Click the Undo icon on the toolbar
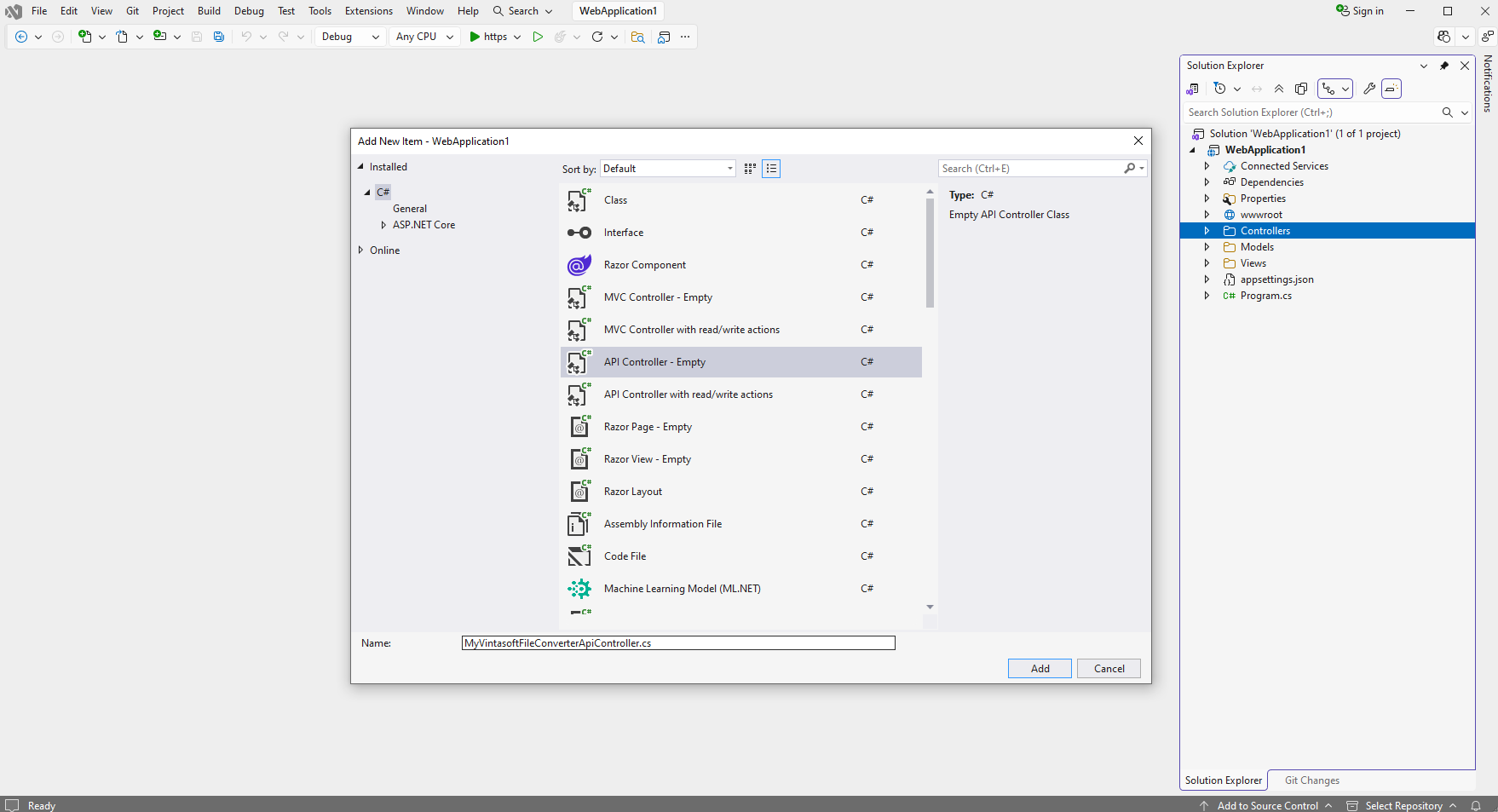The image size is (1498, 812). [x=245, y=37]
